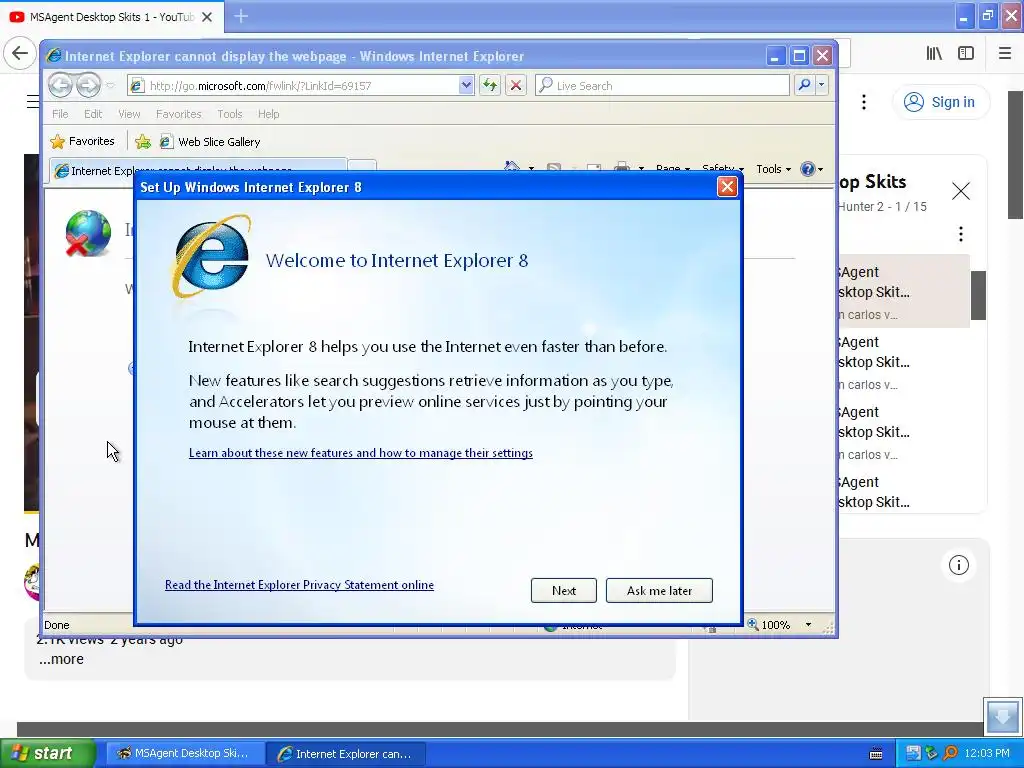Open the outer browser hamburger menu
This screenshot has height=768, width=1024.
coord(1004,54)
